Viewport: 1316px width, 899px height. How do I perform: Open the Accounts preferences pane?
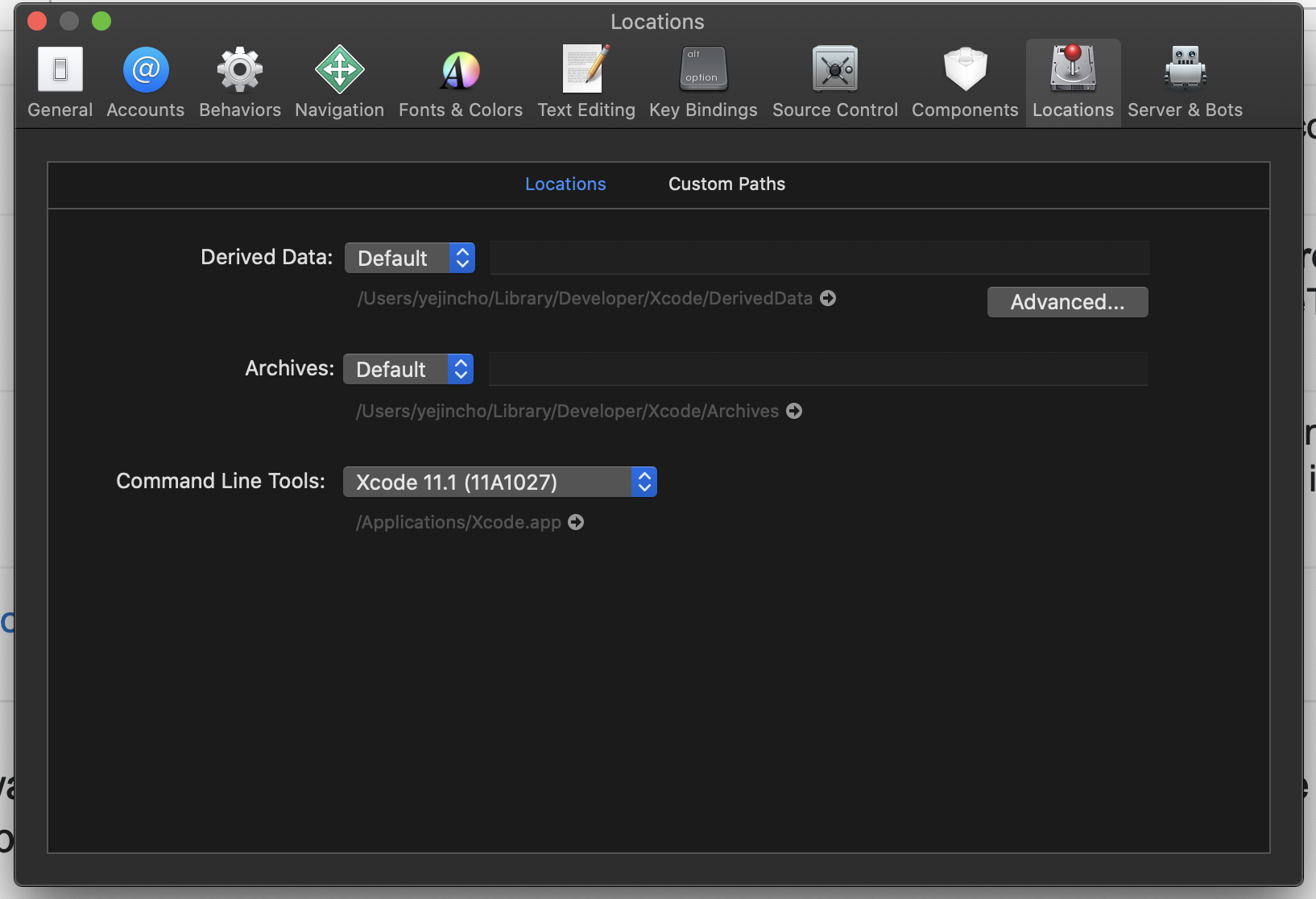point(146,83)
